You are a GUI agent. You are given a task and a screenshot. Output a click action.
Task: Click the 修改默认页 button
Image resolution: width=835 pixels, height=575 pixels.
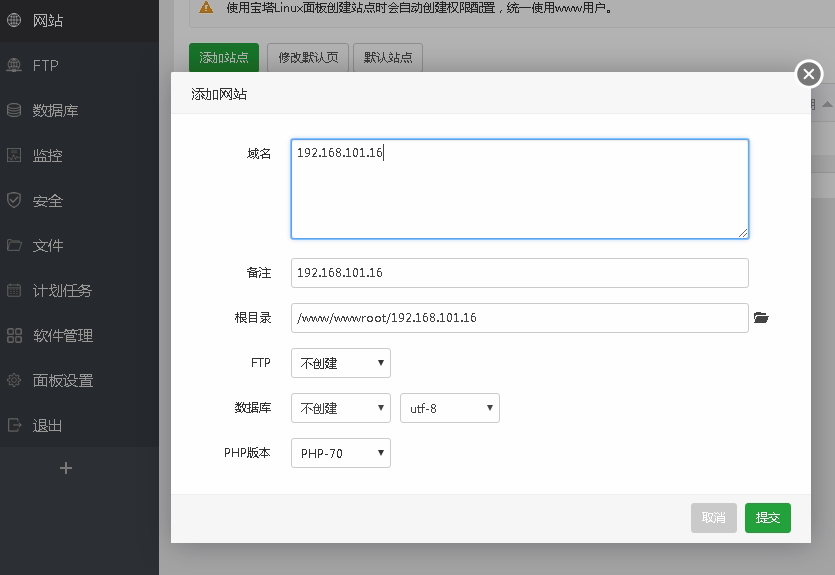click(x=308, y=57)
